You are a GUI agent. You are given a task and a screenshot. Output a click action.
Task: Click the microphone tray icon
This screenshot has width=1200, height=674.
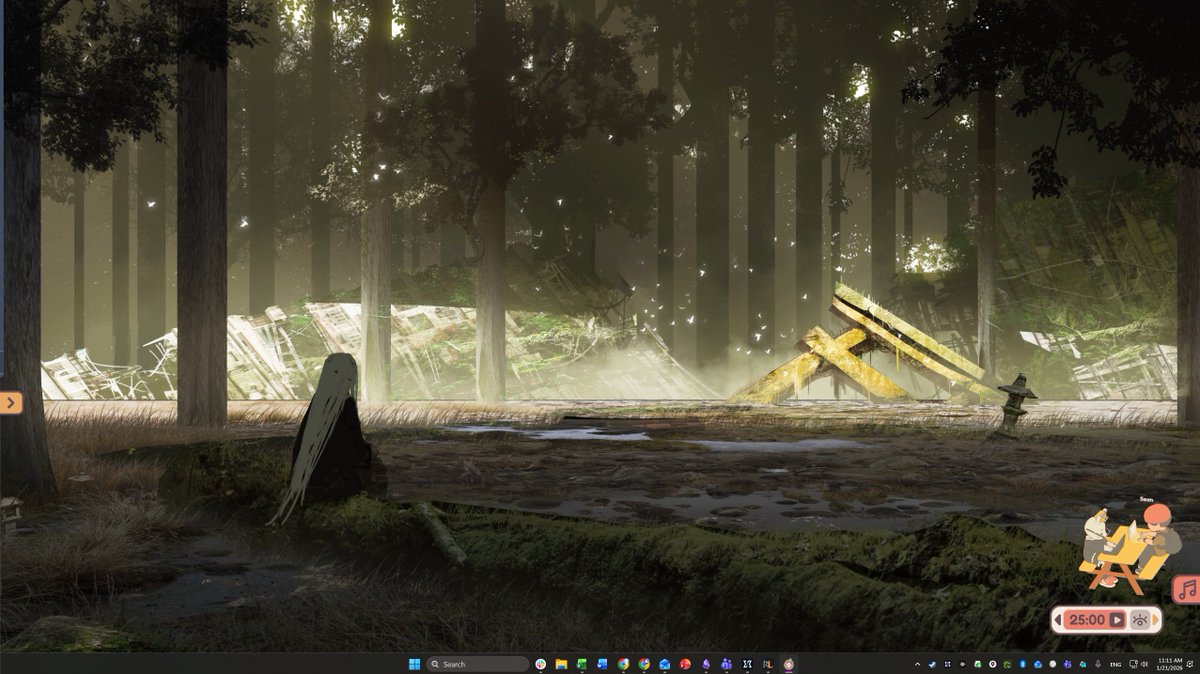(x=1097, y=664)
